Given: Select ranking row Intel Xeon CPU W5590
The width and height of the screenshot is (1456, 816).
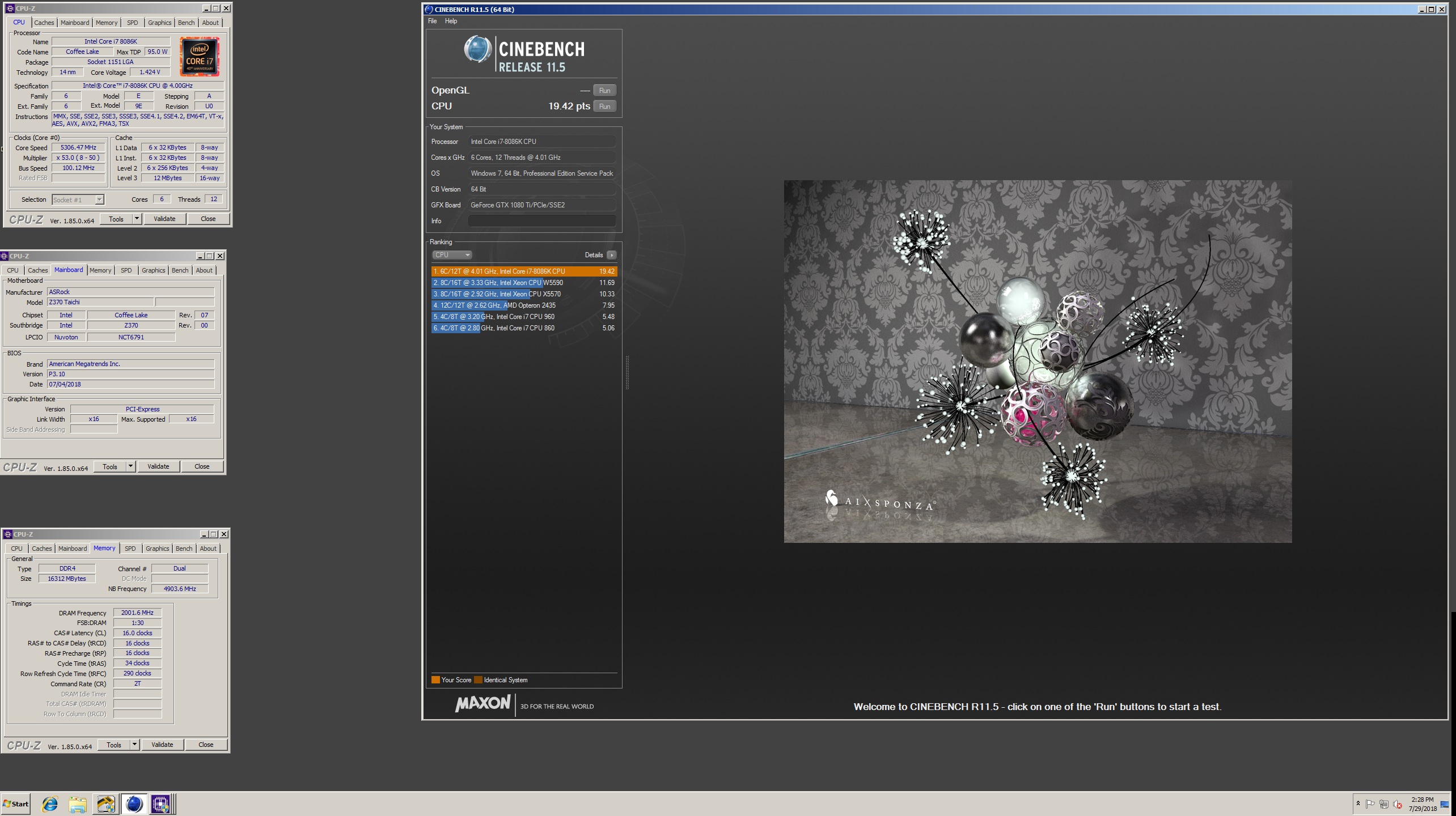Looking at the screenshot, I should 524,283.
